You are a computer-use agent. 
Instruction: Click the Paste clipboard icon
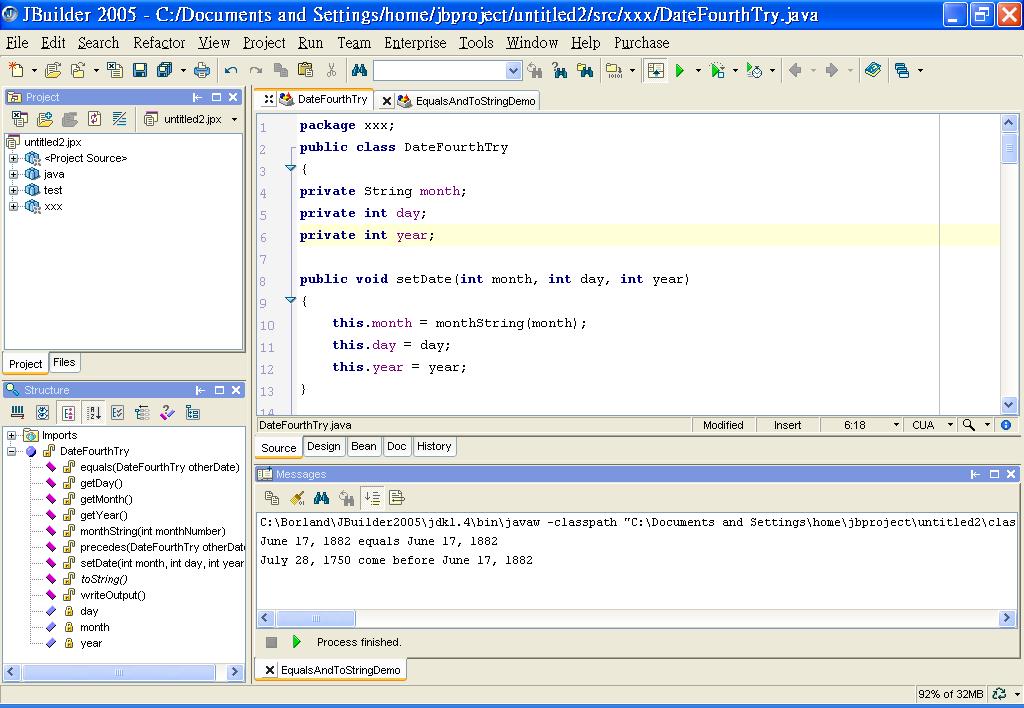pos(306,70)
